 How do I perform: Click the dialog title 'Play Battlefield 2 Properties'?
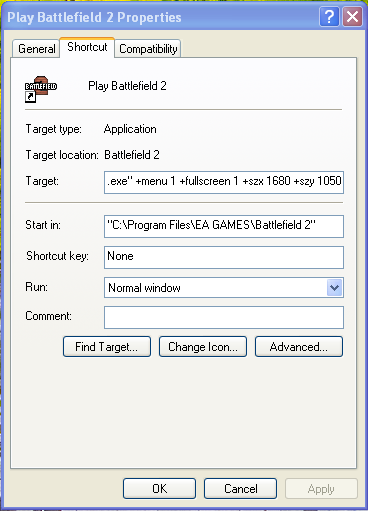click(94, 17)
